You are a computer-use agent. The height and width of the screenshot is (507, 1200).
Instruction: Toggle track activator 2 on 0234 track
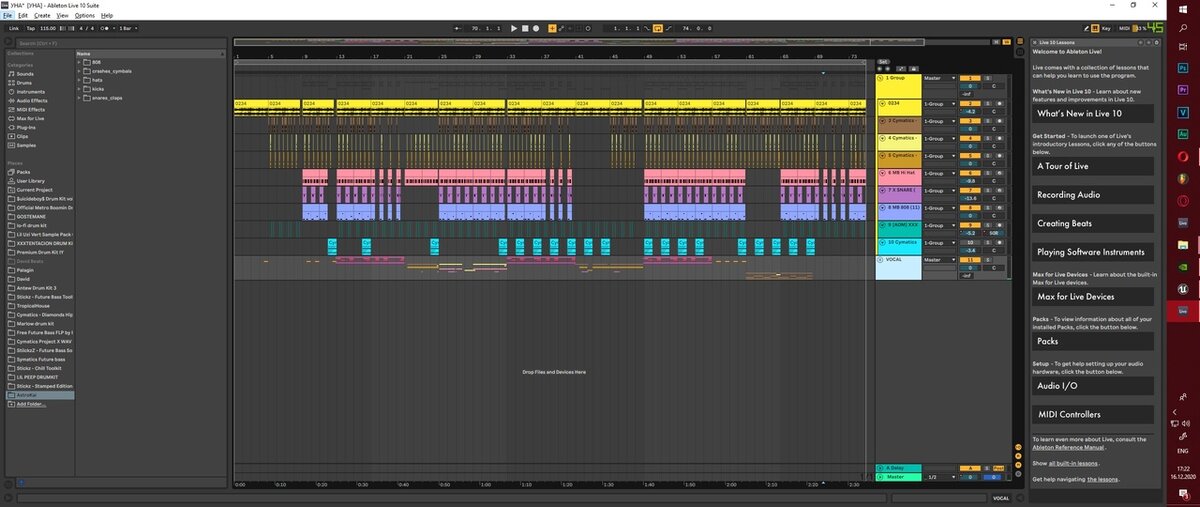point(970,103)
